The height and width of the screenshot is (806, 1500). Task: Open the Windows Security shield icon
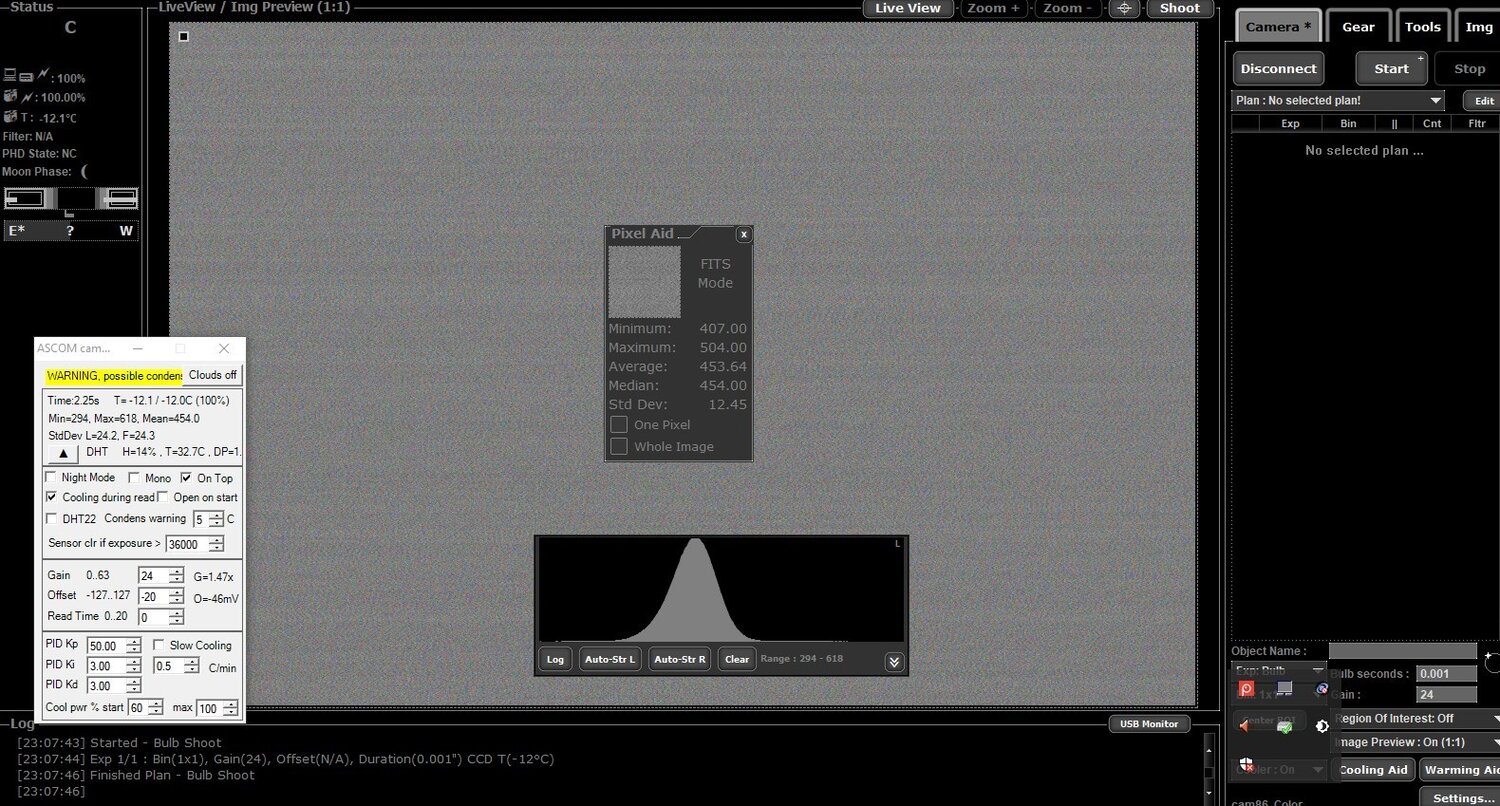click(1246, 764)
